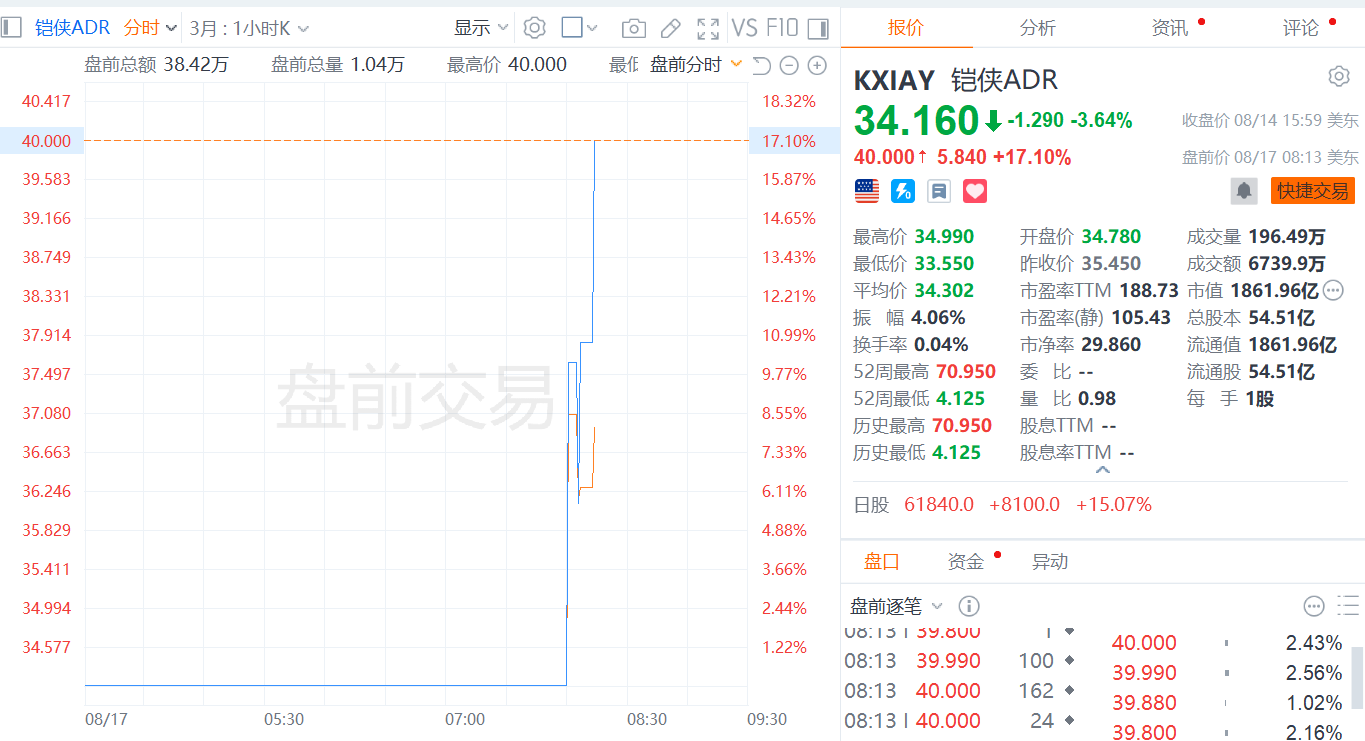Expand the 盘前逐笔 dropdown
This screenshot has height=741, width=1365.
896,606
